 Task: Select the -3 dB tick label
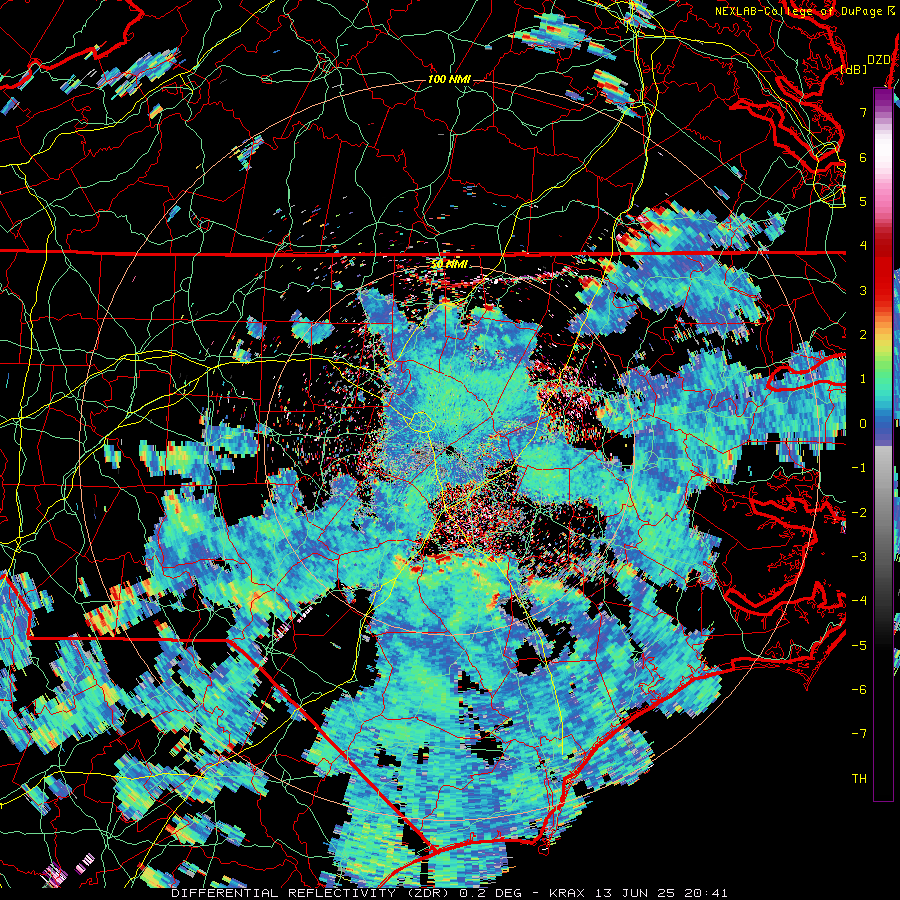[859, 557]
